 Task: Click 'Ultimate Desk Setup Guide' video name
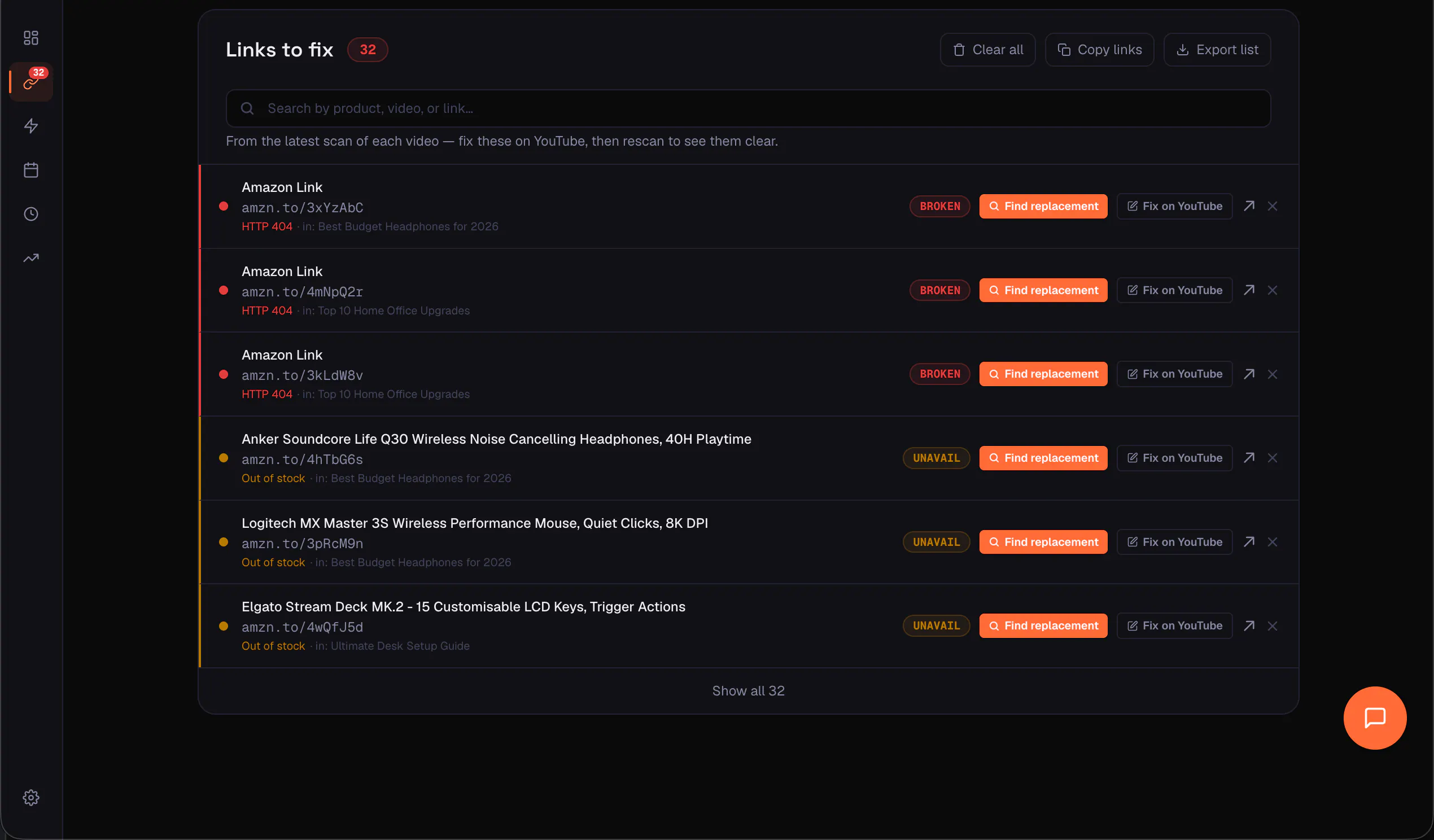pyautogui.click(x=400, y=646)
